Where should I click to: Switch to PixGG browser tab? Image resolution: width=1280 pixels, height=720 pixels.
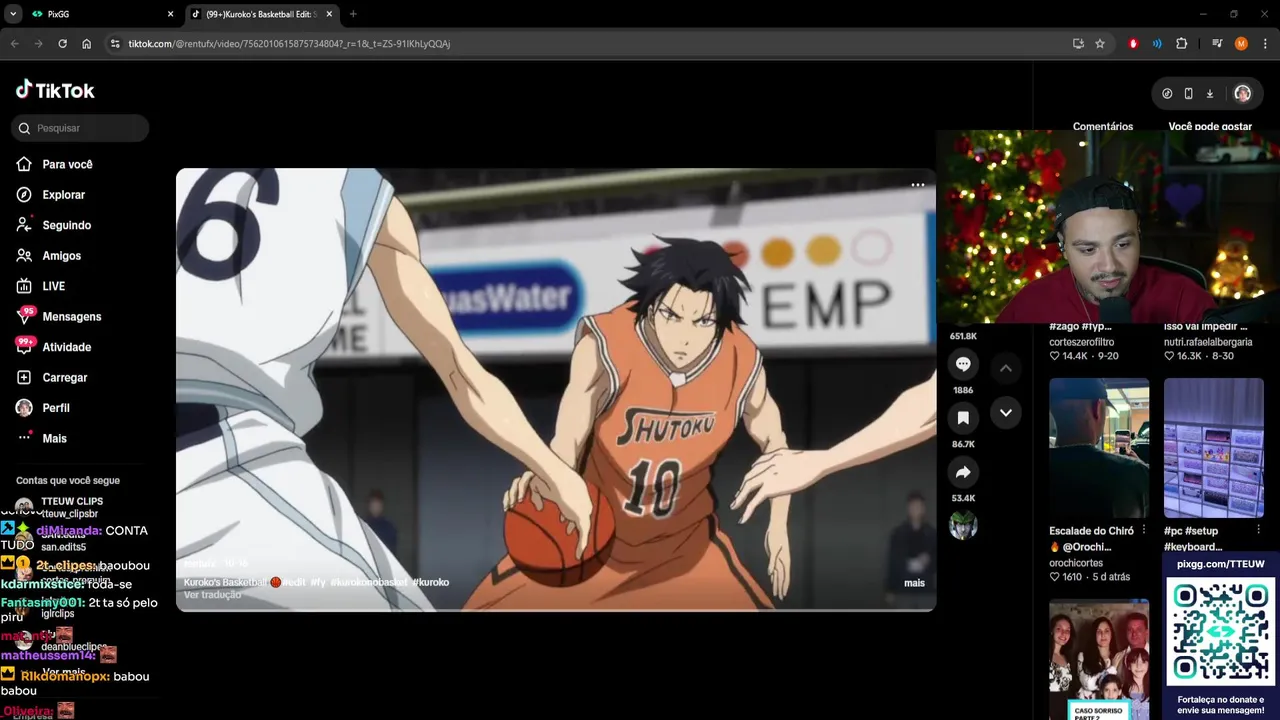(102, 14)
